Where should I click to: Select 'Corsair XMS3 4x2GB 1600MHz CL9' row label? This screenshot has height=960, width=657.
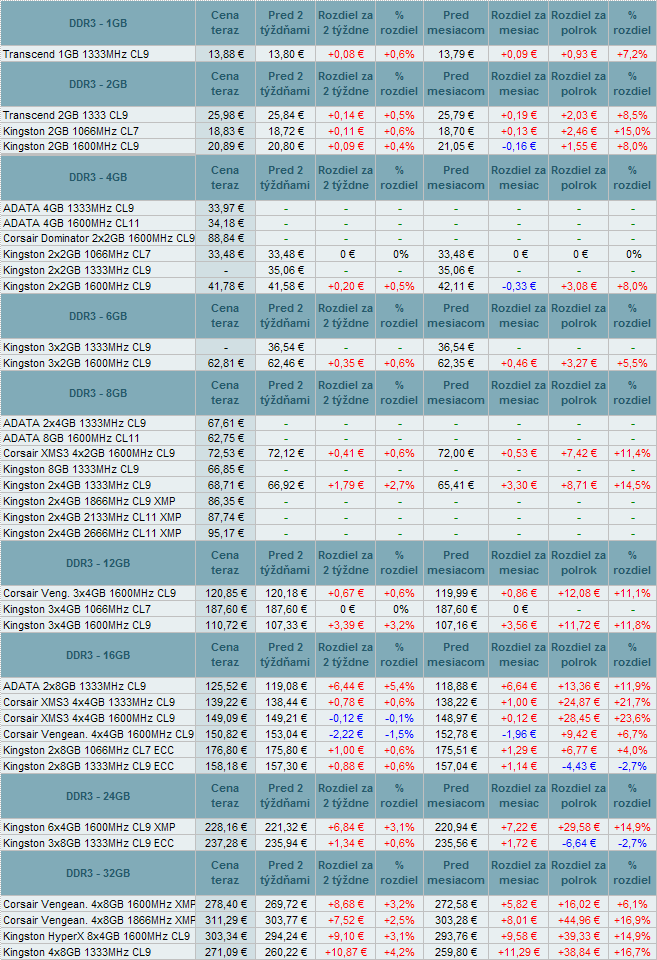pos(89,454)
